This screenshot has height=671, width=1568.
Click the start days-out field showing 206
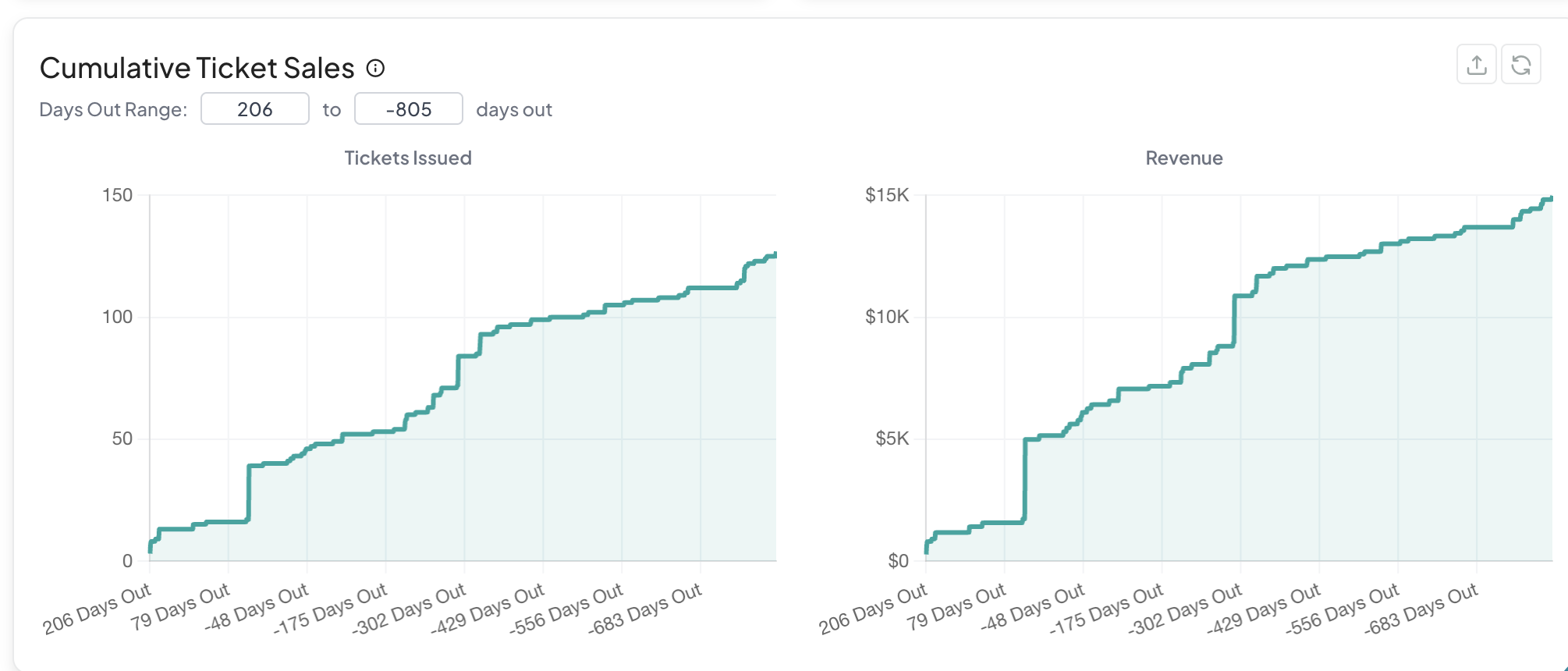click(x=255, y=109)
